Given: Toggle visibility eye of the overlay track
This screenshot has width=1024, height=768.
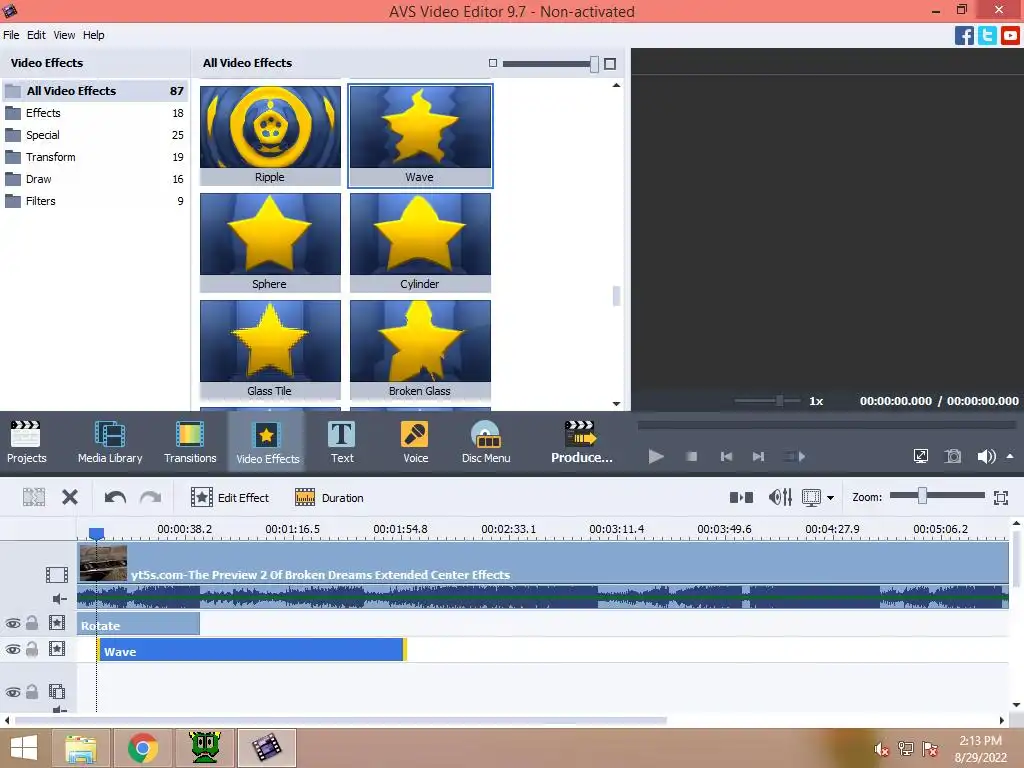Looking at the screenshot, I should point(12,692).
